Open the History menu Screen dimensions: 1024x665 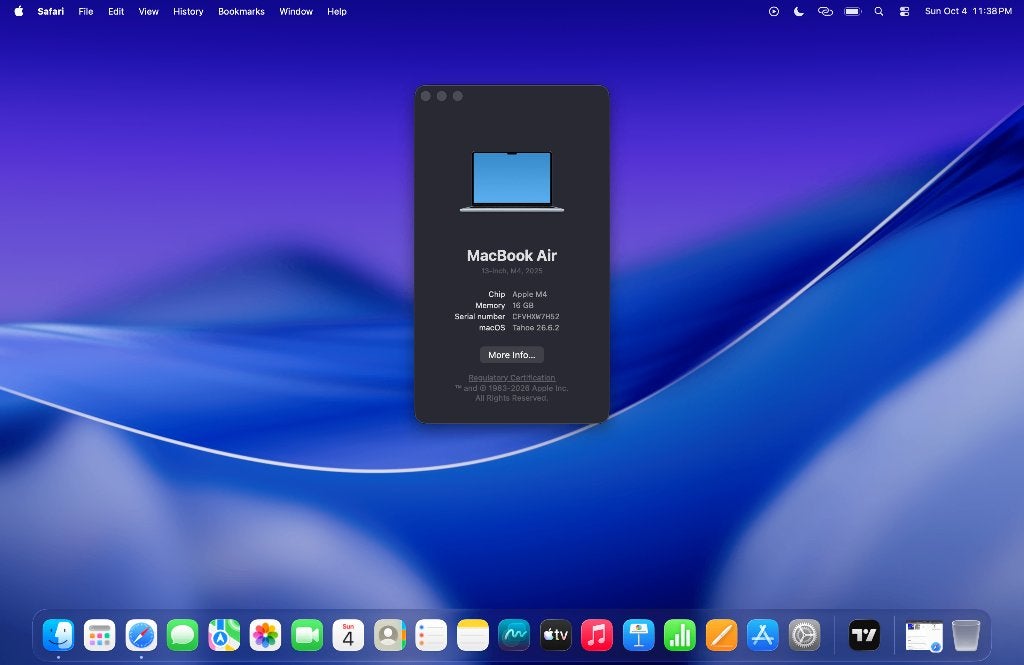coord(188,11)
